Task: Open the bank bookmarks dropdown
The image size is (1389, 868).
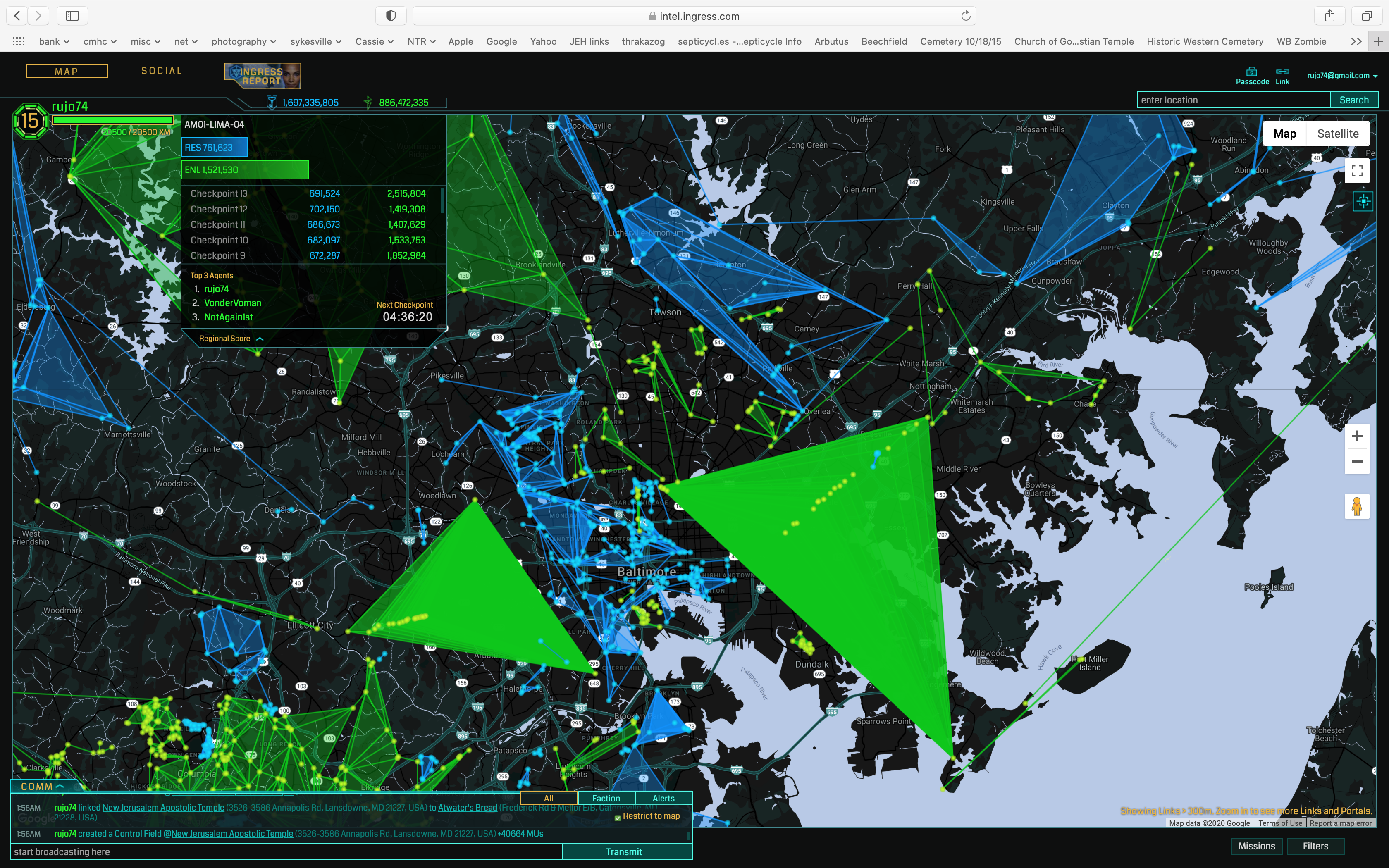Action: (x=54, y=41)
